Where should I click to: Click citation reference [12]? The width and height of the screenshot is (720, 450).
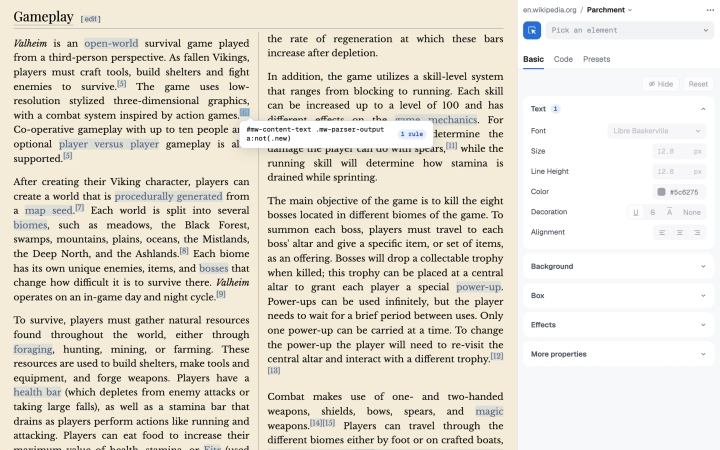click(x=497, y=356)
